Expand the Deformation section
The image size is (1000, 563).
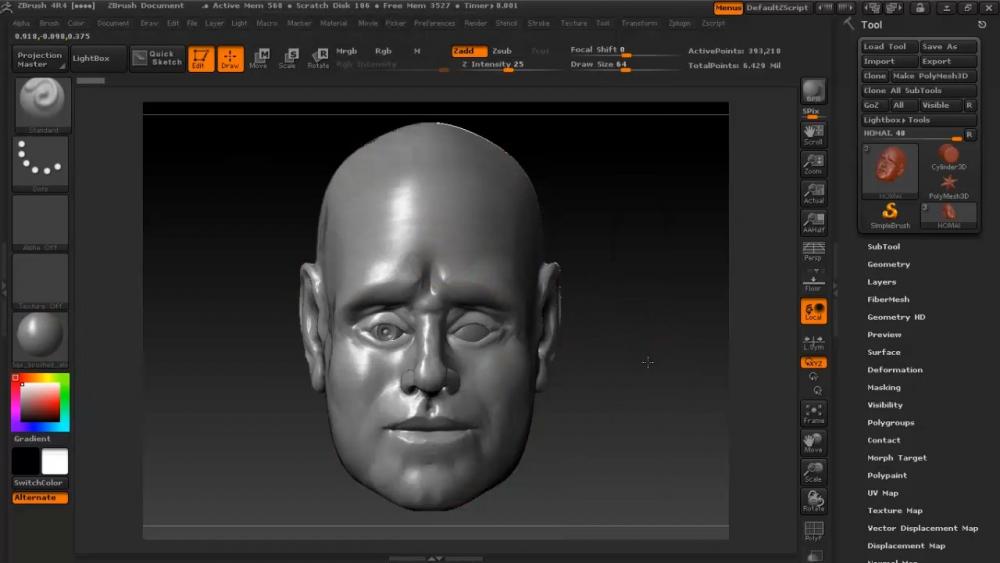[x=894, y=370]
